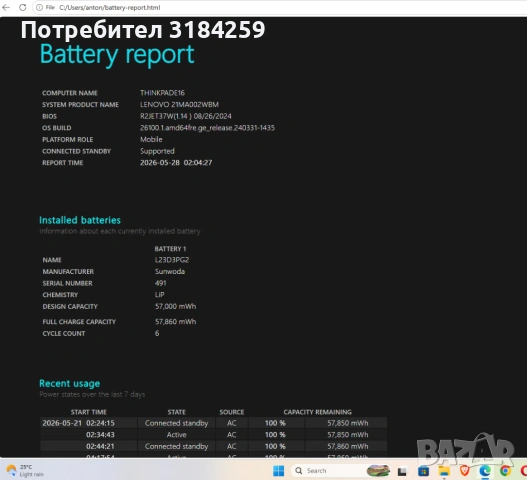Click the COMPUTER NAME label
527x480 pixels.
point(70,93)
